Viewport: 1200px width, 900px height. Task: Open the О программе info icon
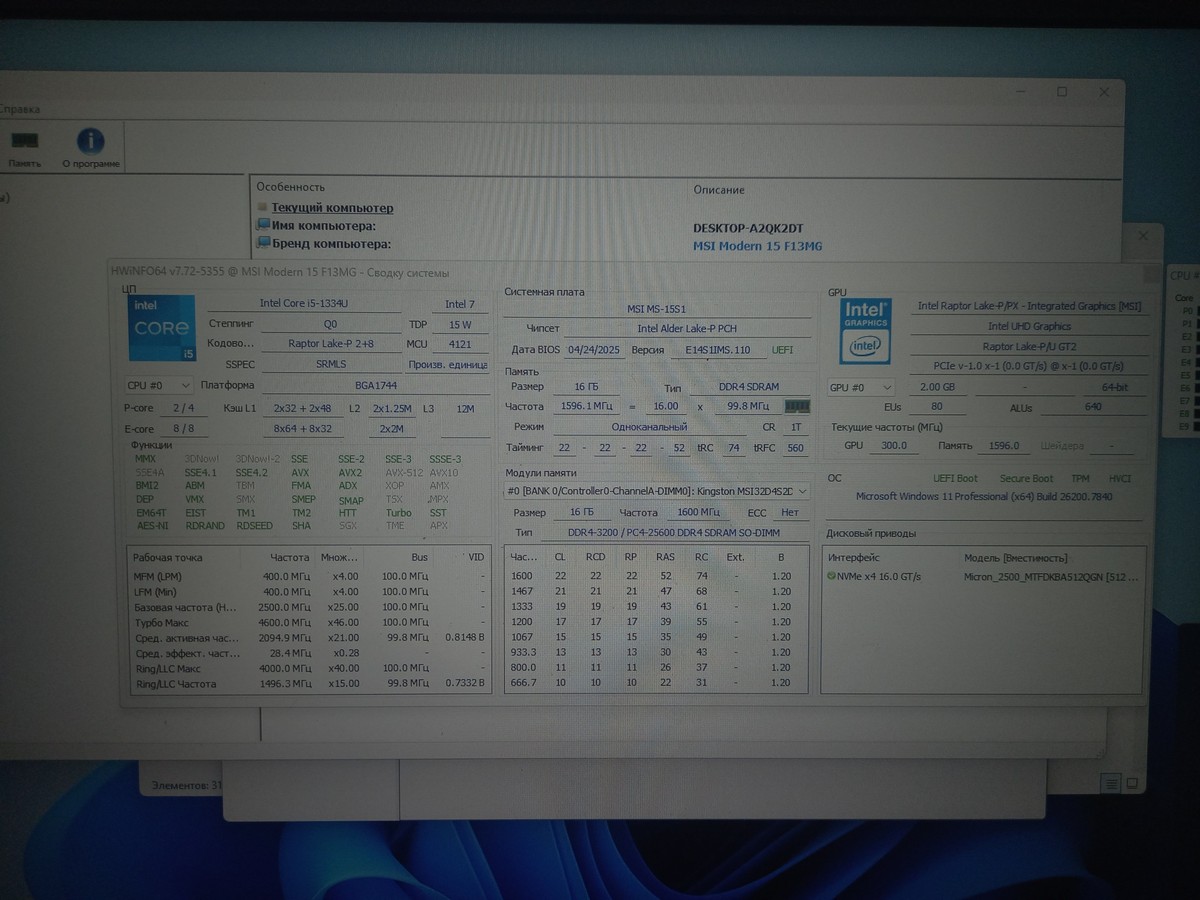click(x=90, y=150)
